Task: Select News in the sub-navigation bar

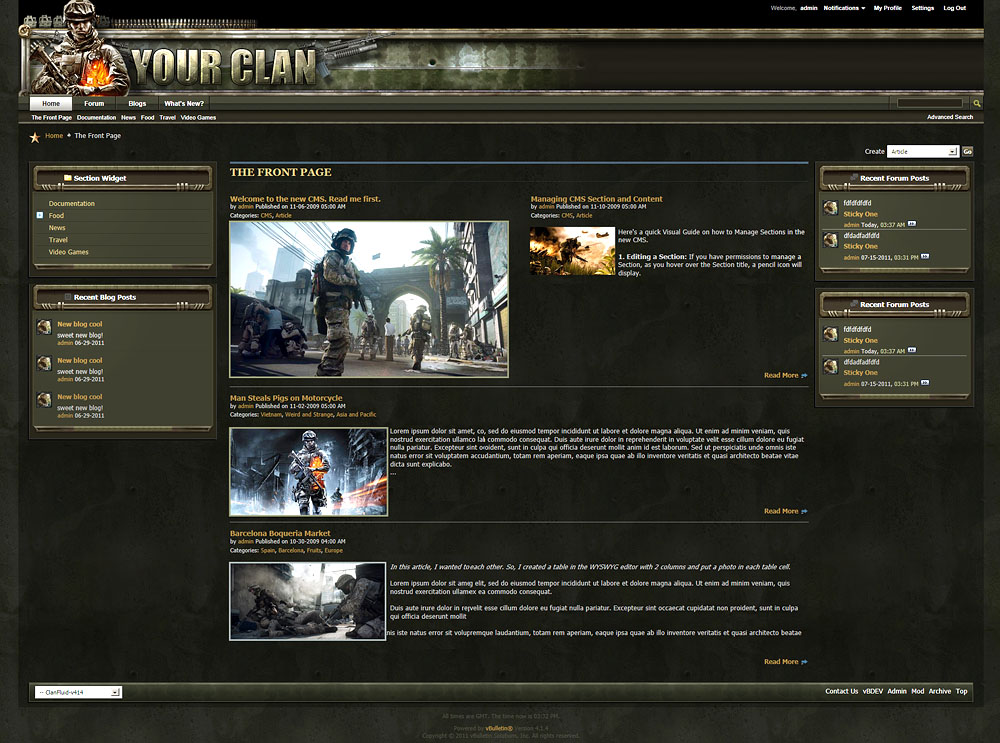Action: tap(128, 117)
